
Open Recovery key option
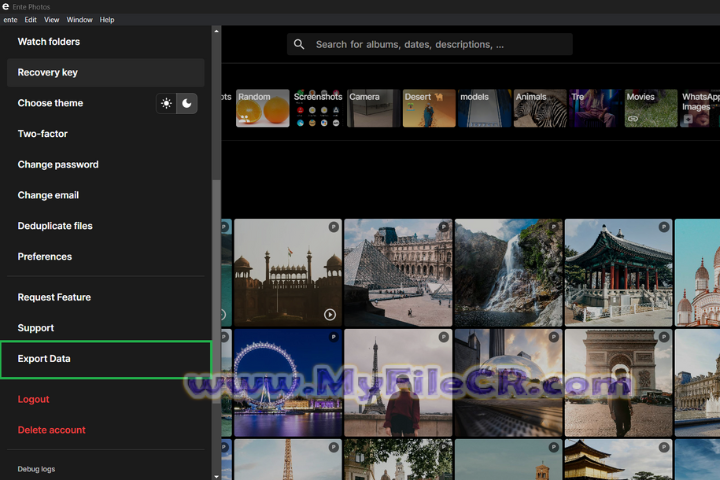point(106,73)
